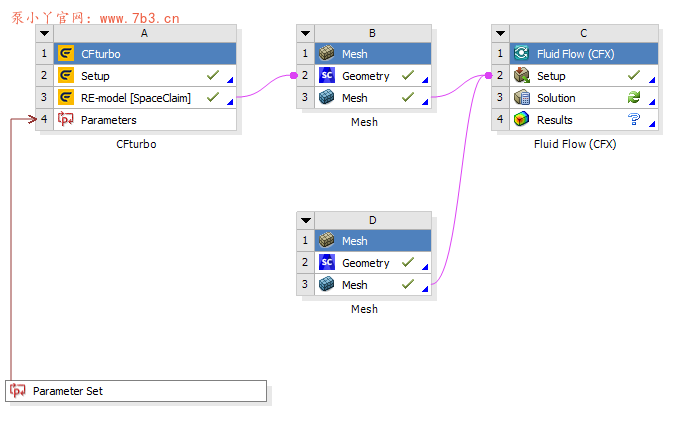Click green checkmark on system D Geometry
This screenshot has width=681, height=421.
coord(408,262)
